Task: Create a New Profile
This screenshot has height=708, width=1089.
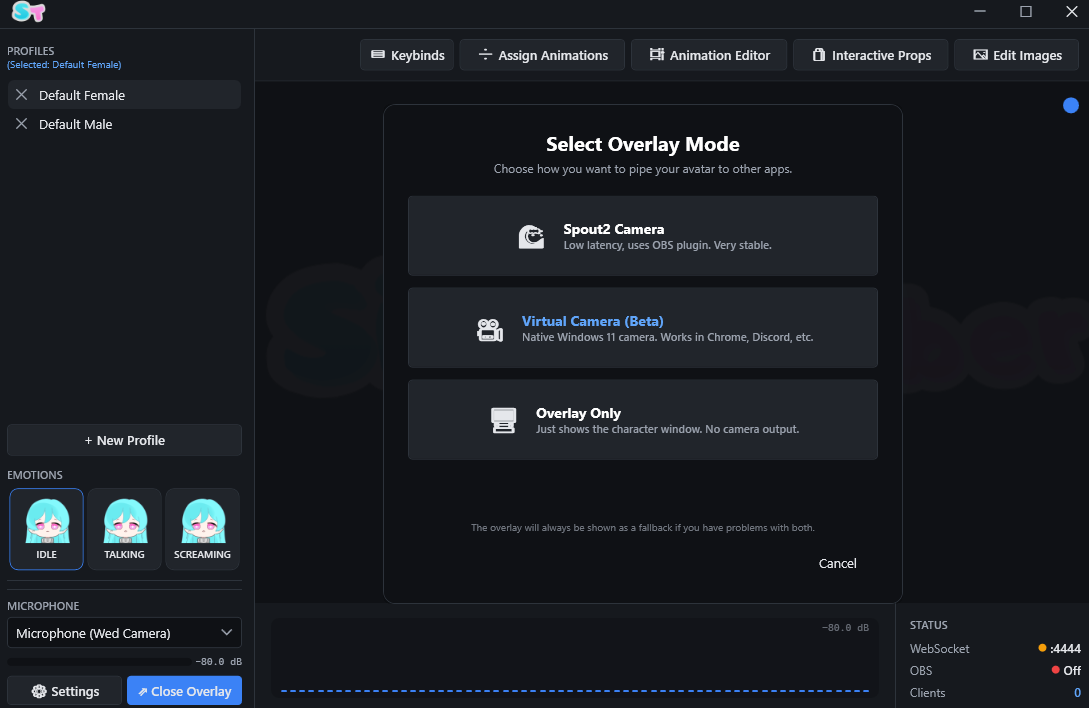Action: 124,440
